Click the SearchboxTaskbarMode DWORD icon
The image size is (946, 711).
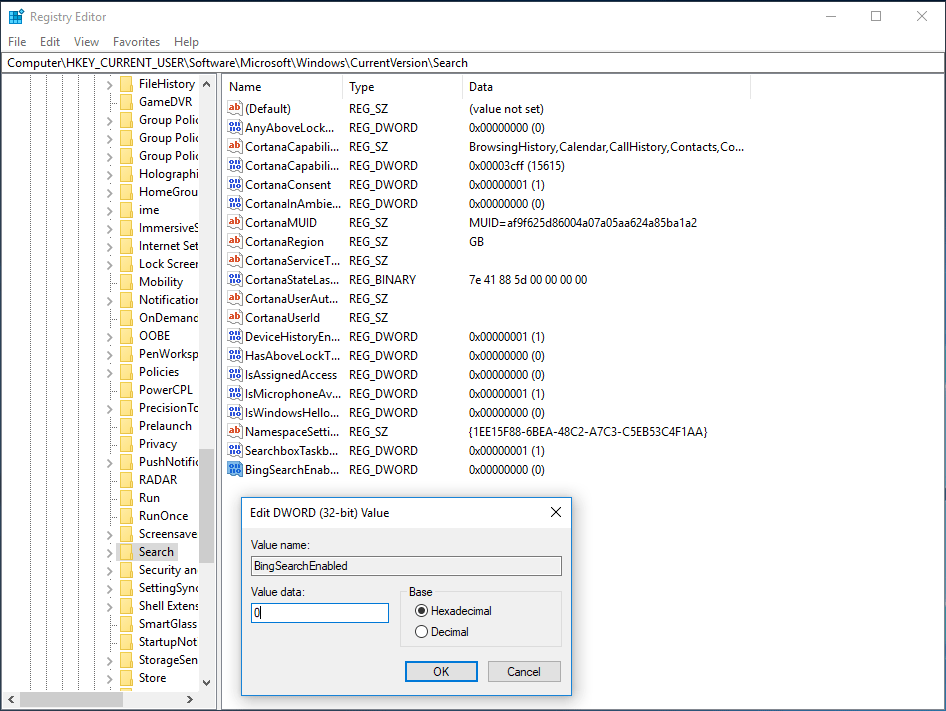click(235, 451)
